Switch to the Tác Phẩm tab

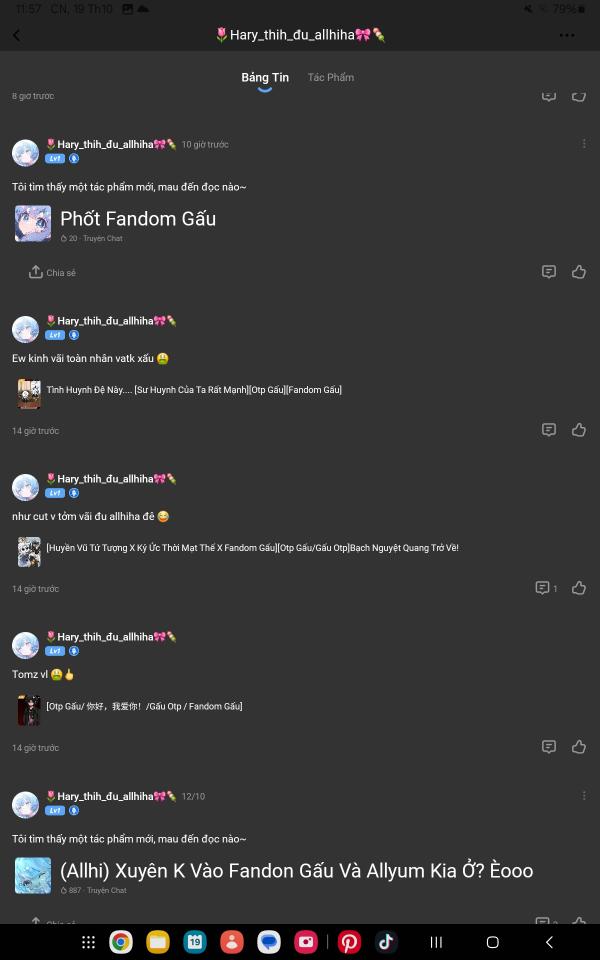331,77
